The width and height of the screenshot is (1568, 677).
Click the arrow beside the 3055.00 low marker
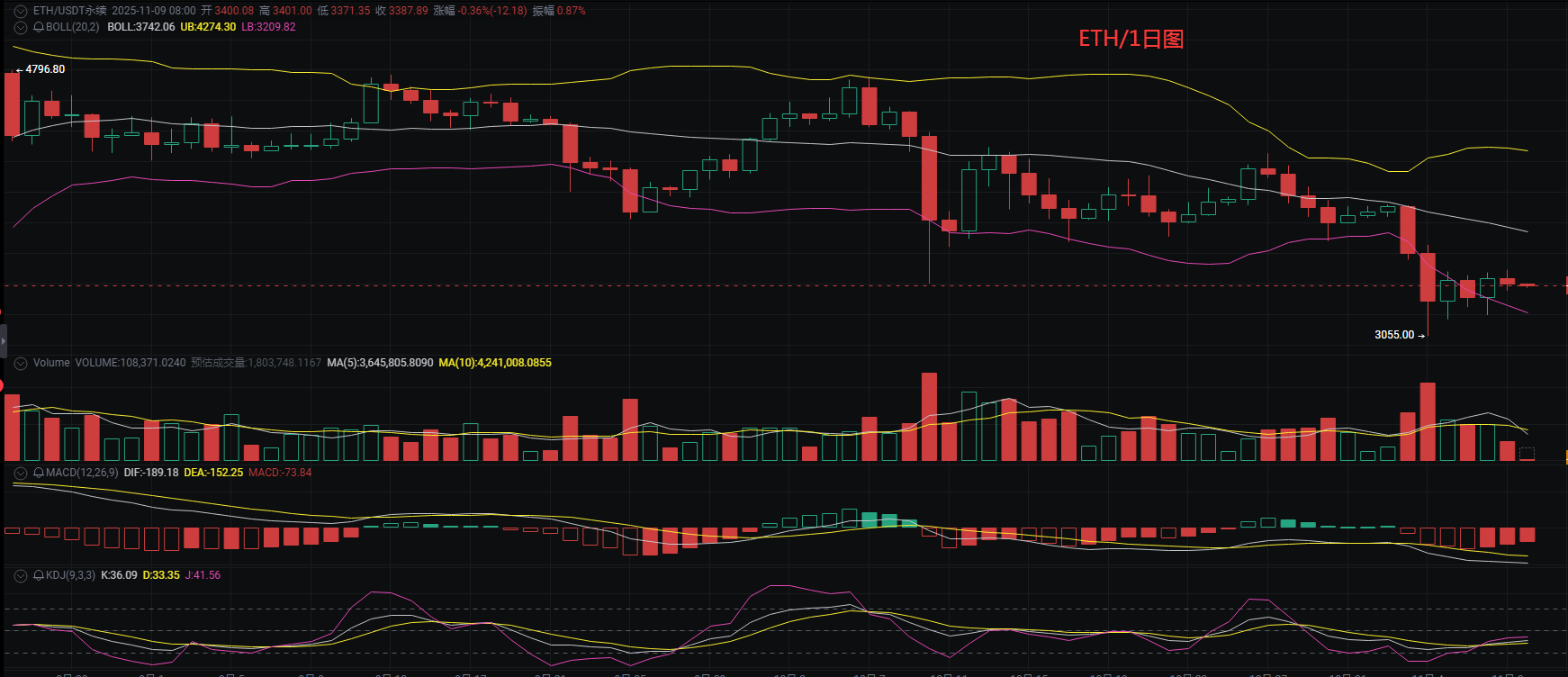[1421, 336]
